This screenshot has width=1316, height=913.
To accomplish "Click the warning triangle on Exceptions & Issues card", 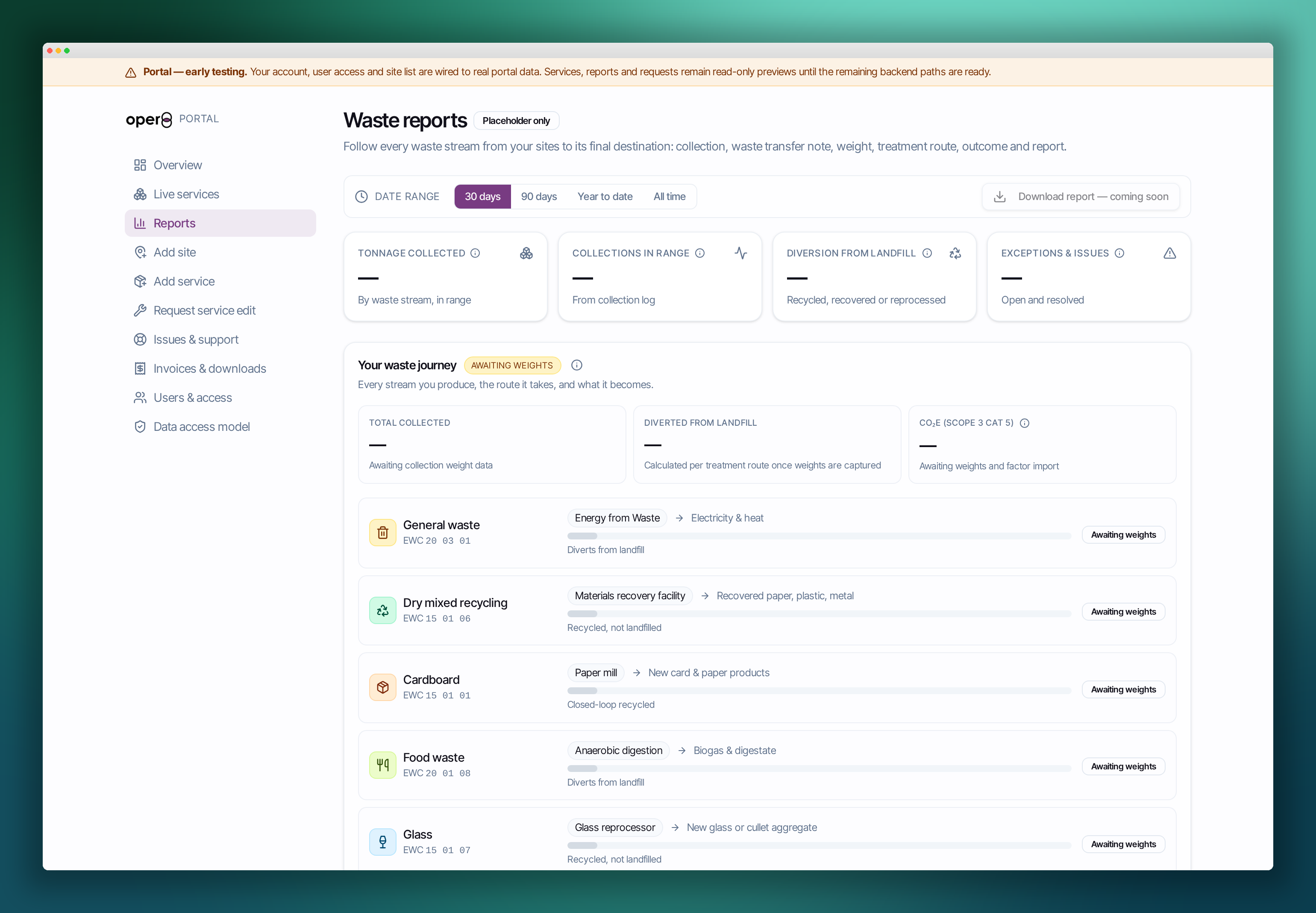I will point(1169,253).
